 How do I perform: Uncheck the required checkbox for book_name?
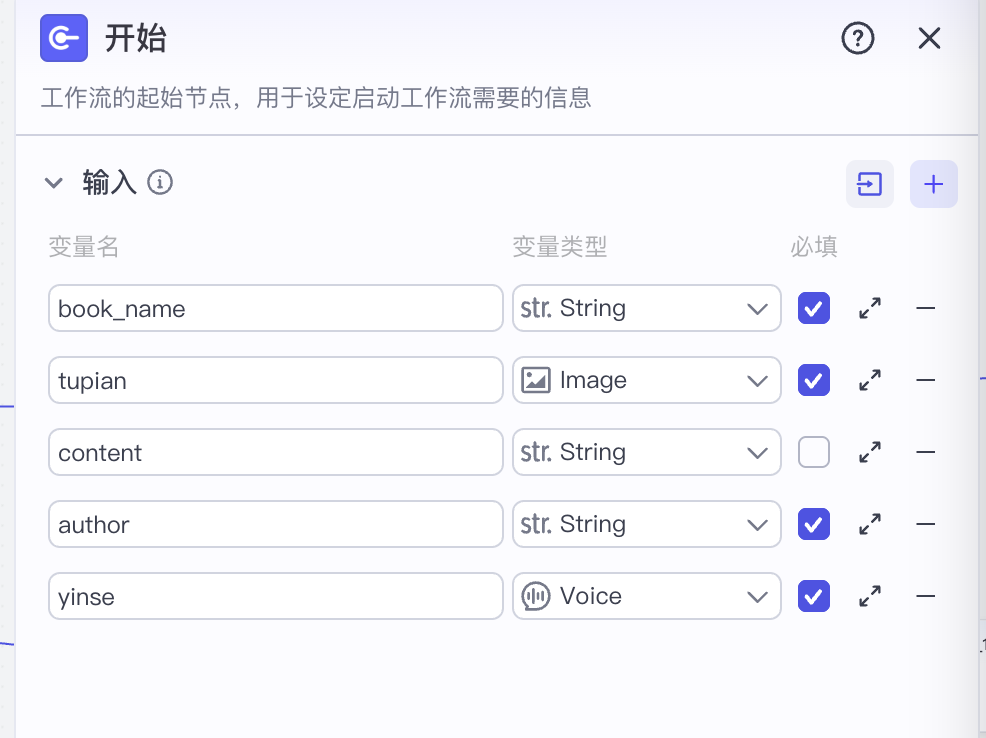tap(813, 308)
